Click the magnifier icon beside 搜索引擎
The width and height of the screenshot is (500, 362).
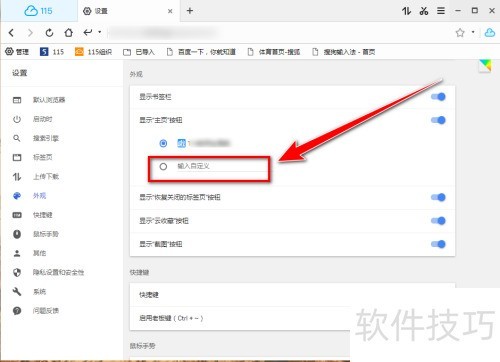[17, 138]
